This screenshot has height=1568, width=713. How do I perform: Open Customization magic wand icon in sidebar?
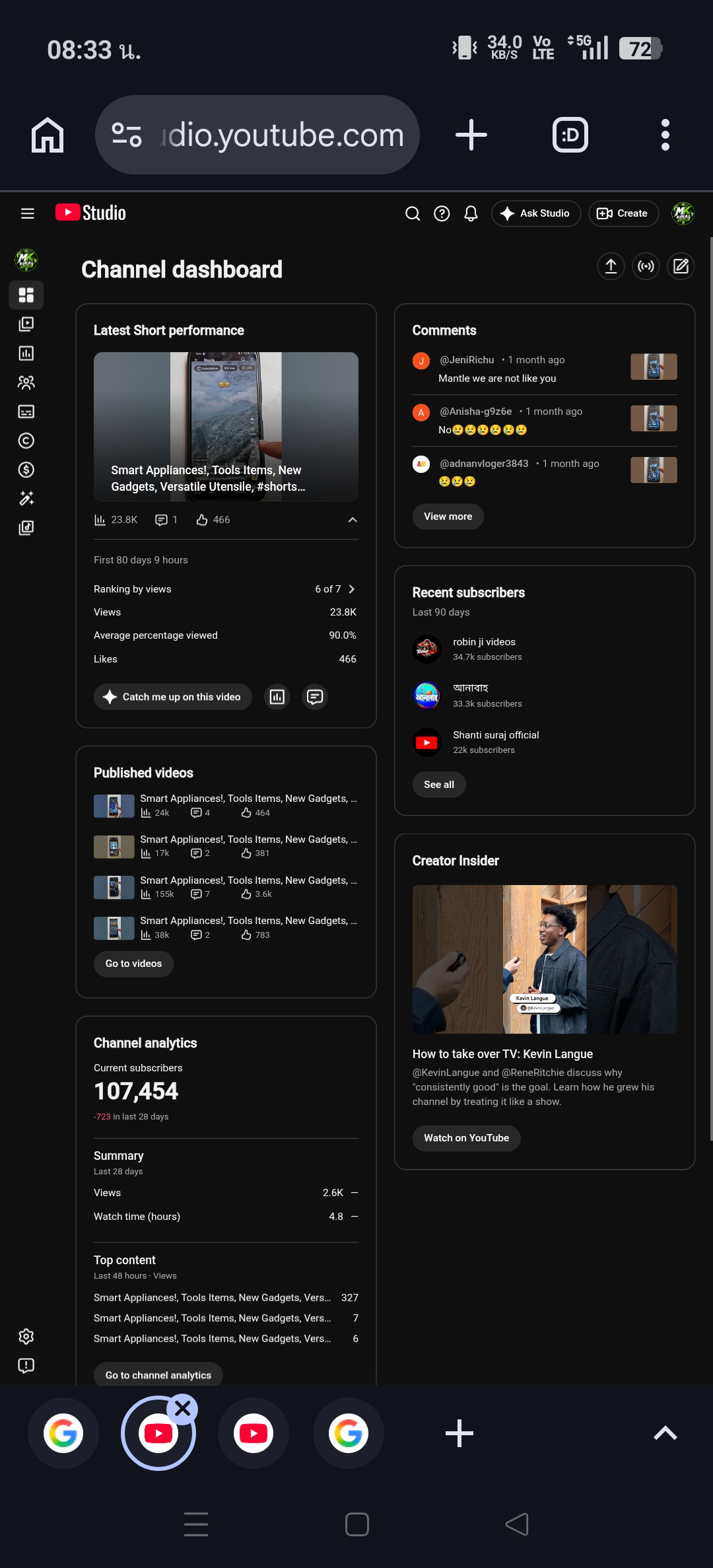pos(26,499)
